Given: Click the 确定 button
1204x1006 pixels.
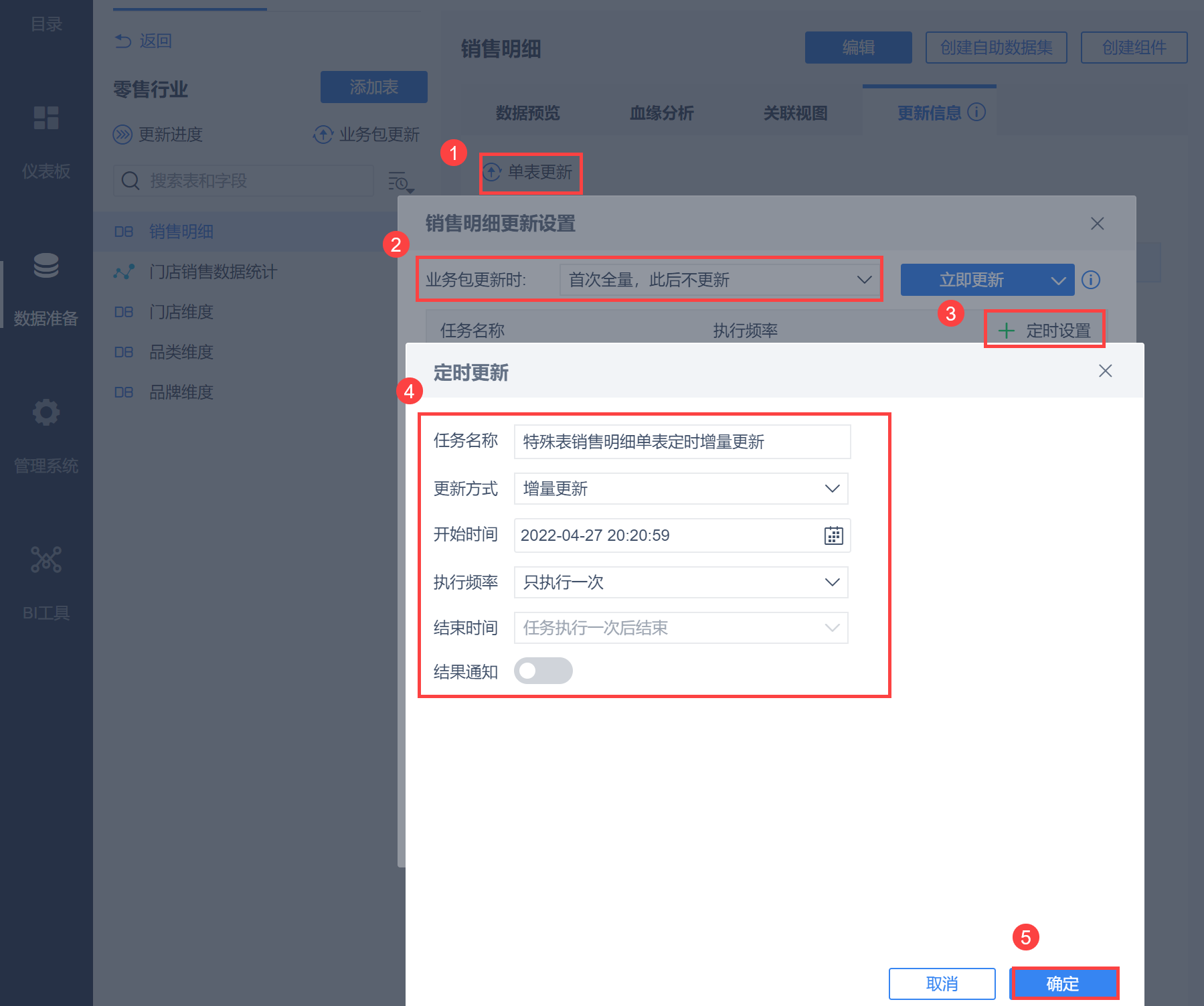Looking at the screenshot, I should coord(1063,984).
